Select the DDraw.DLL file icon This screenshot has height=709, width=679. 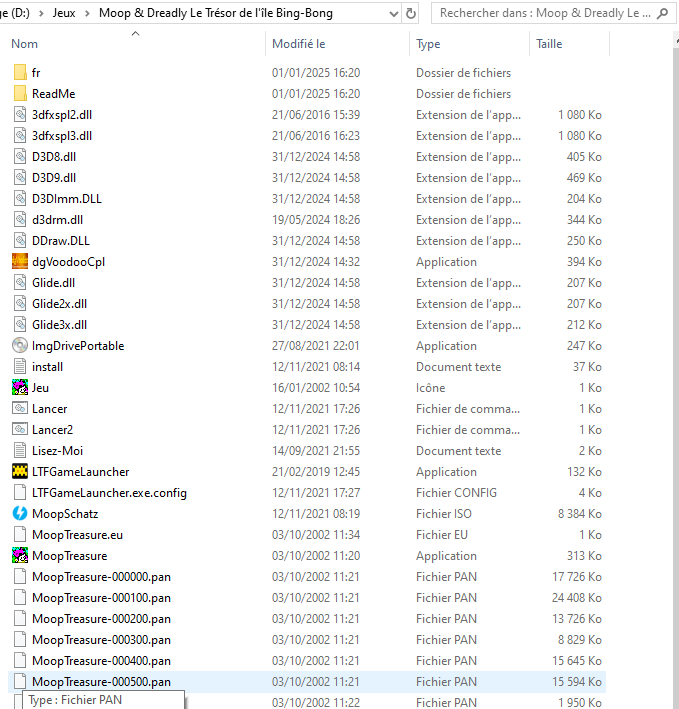point(20,241)
